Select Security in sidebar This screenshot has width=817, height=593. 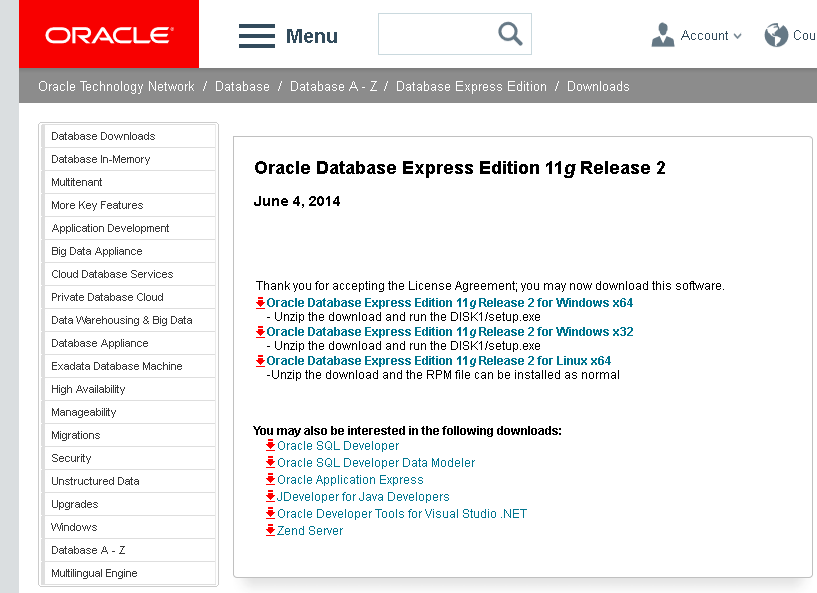[x=130, y=458]
